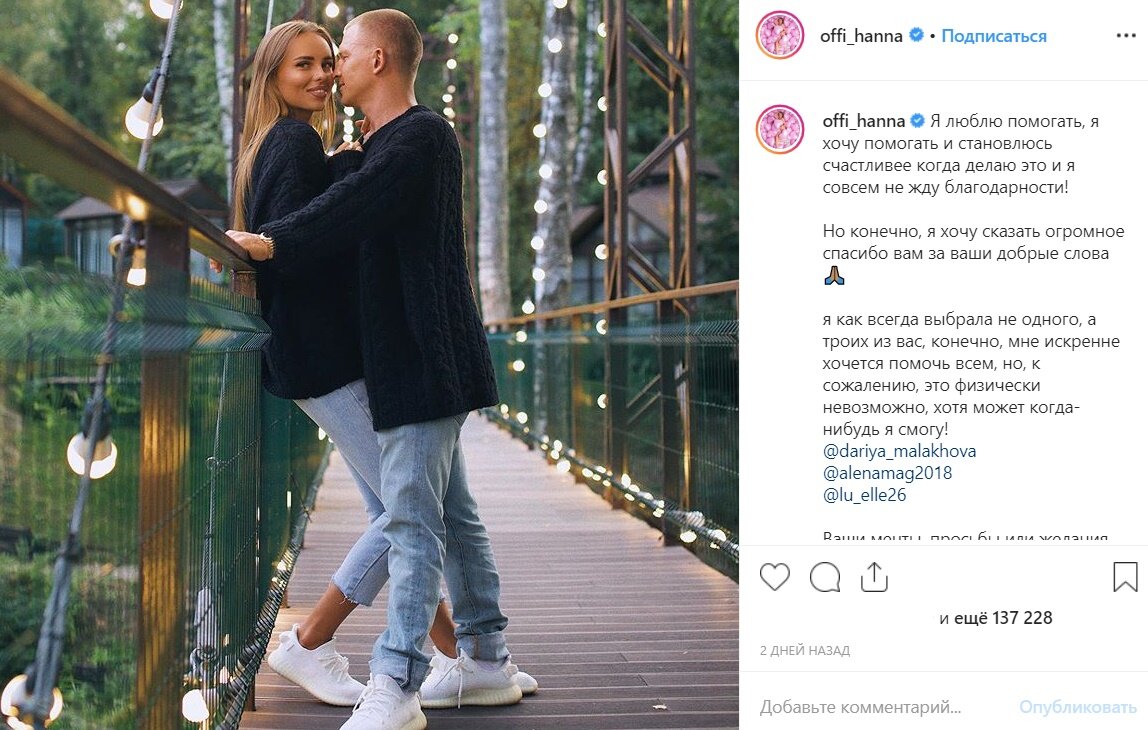Click the 2 дней назад timestamp
The height and width of the screenshot is (730, 1148).
(x=805, y=650)
